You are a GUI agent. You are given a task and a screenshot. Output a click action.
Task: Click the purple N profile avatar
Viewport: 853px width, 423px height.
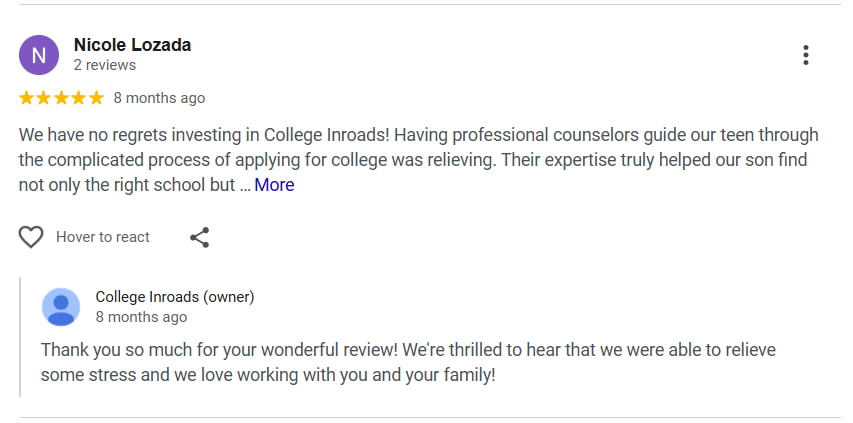[x=39, y=55]
